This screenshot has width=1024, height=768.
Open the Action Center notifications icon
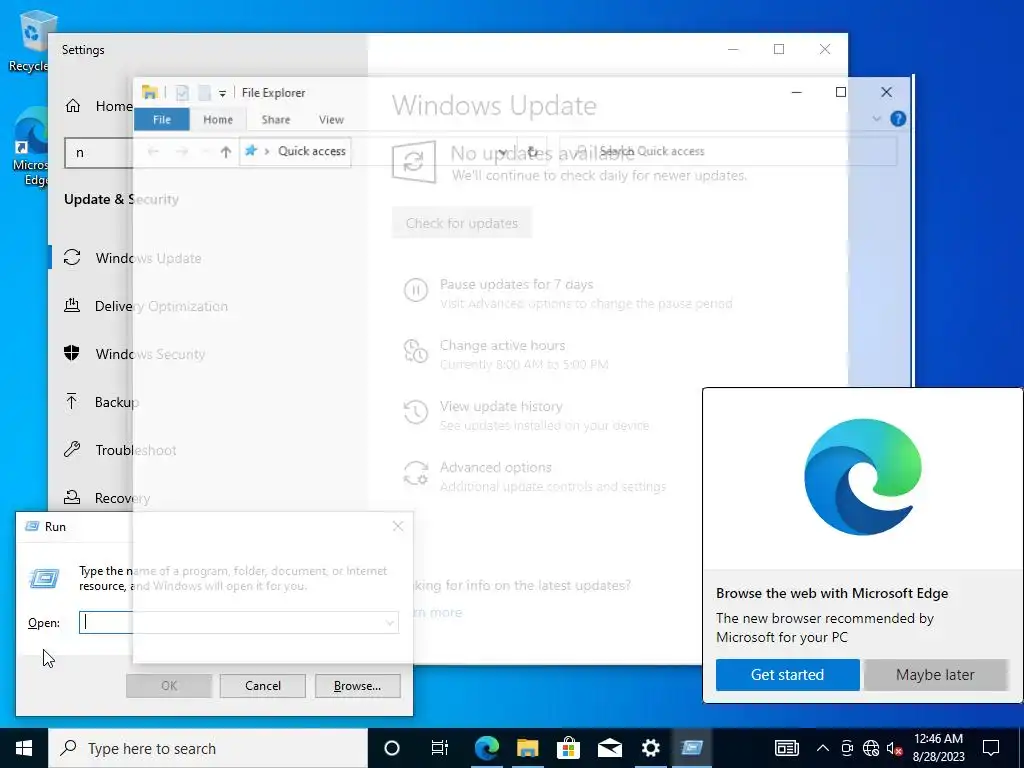click(991, 748)
